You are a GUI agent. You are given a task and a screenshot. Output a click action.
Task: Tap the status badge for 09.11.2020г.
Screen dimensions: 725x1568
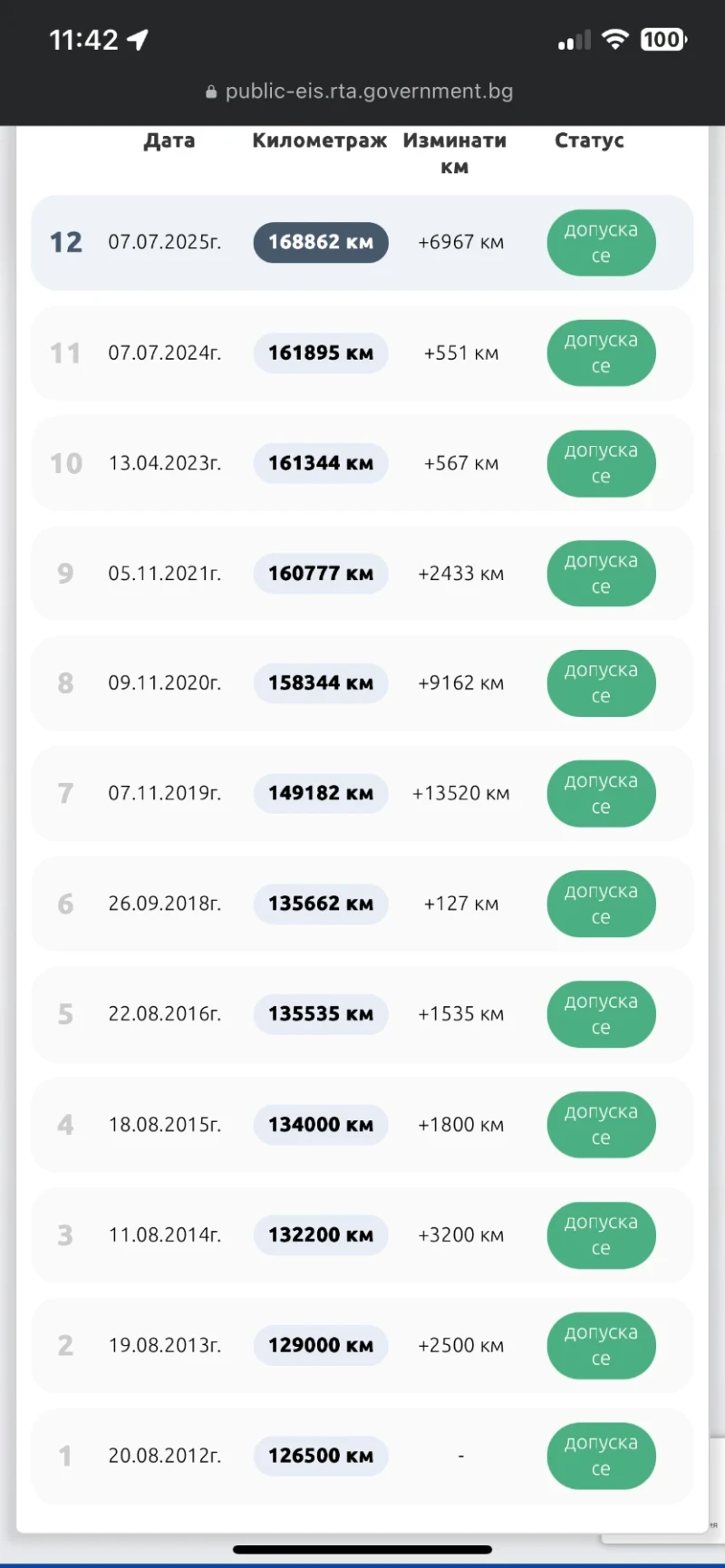coord(601,683)
